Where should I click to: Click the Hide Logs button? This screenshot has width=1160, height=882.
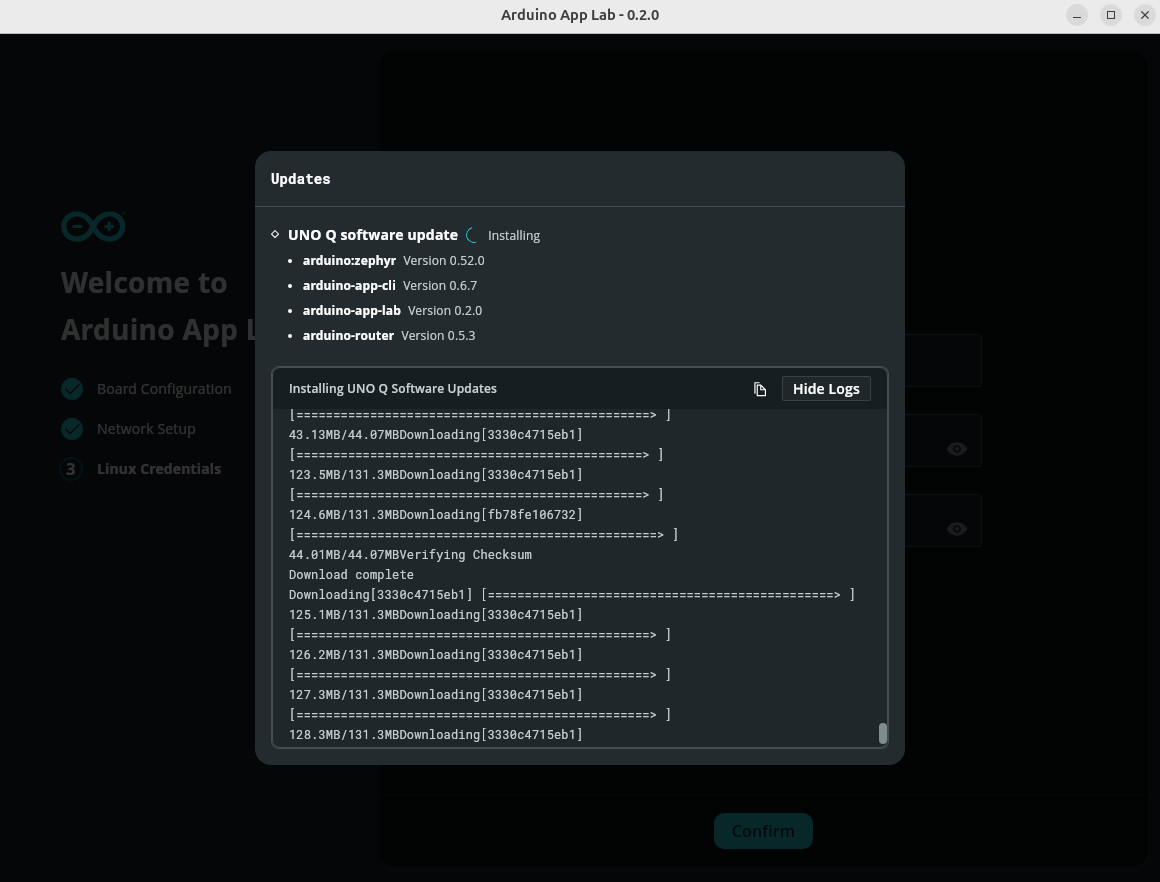826,389
